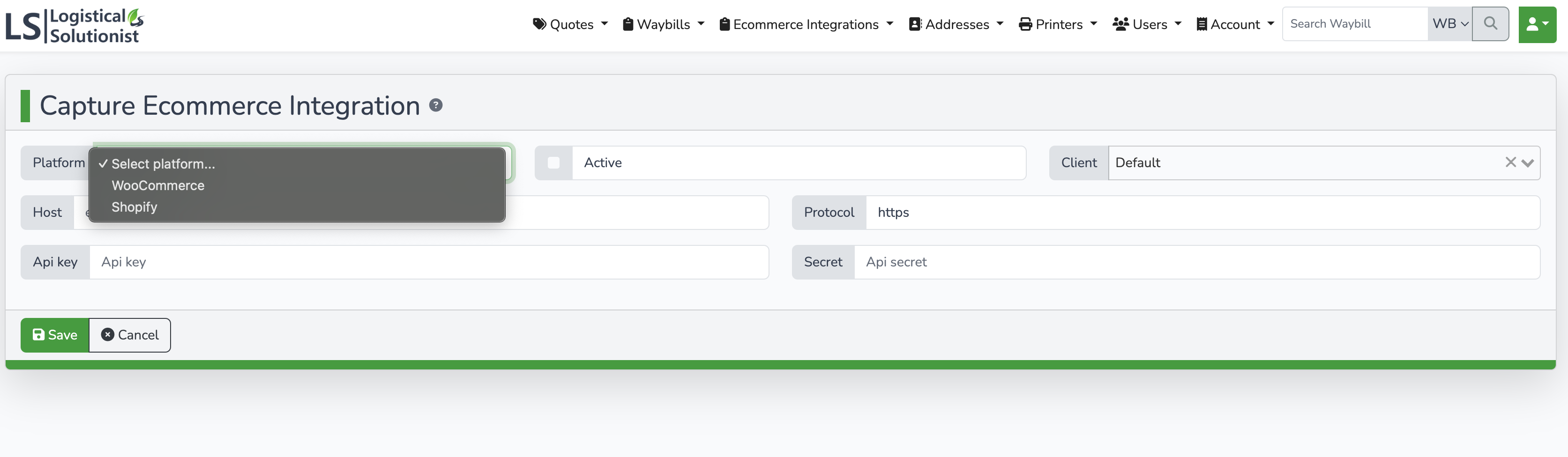Viewport: 1568px width, 457px height.
Task: Click the users group icon in navbar
Action: coord(1120,24)
